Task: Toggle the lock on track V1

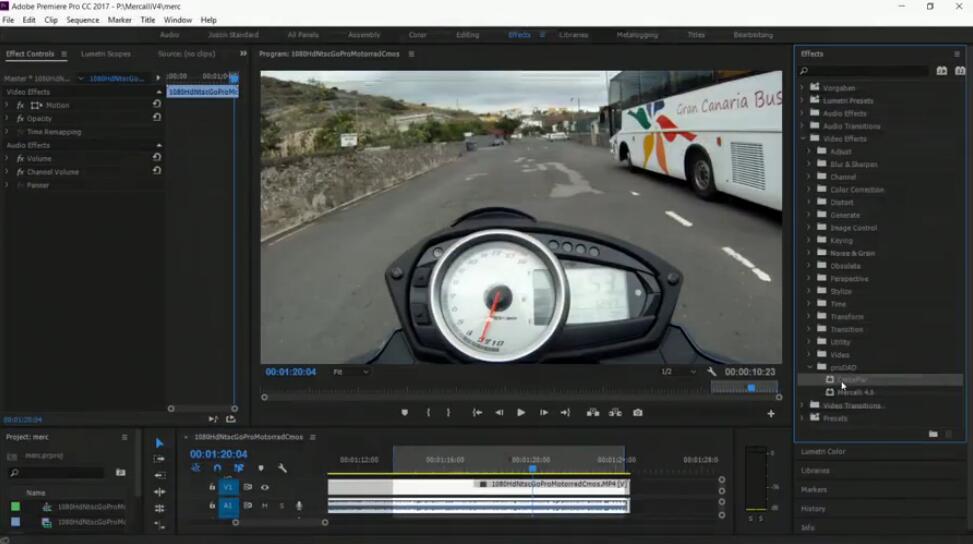Action: click(x=212, y=487)
